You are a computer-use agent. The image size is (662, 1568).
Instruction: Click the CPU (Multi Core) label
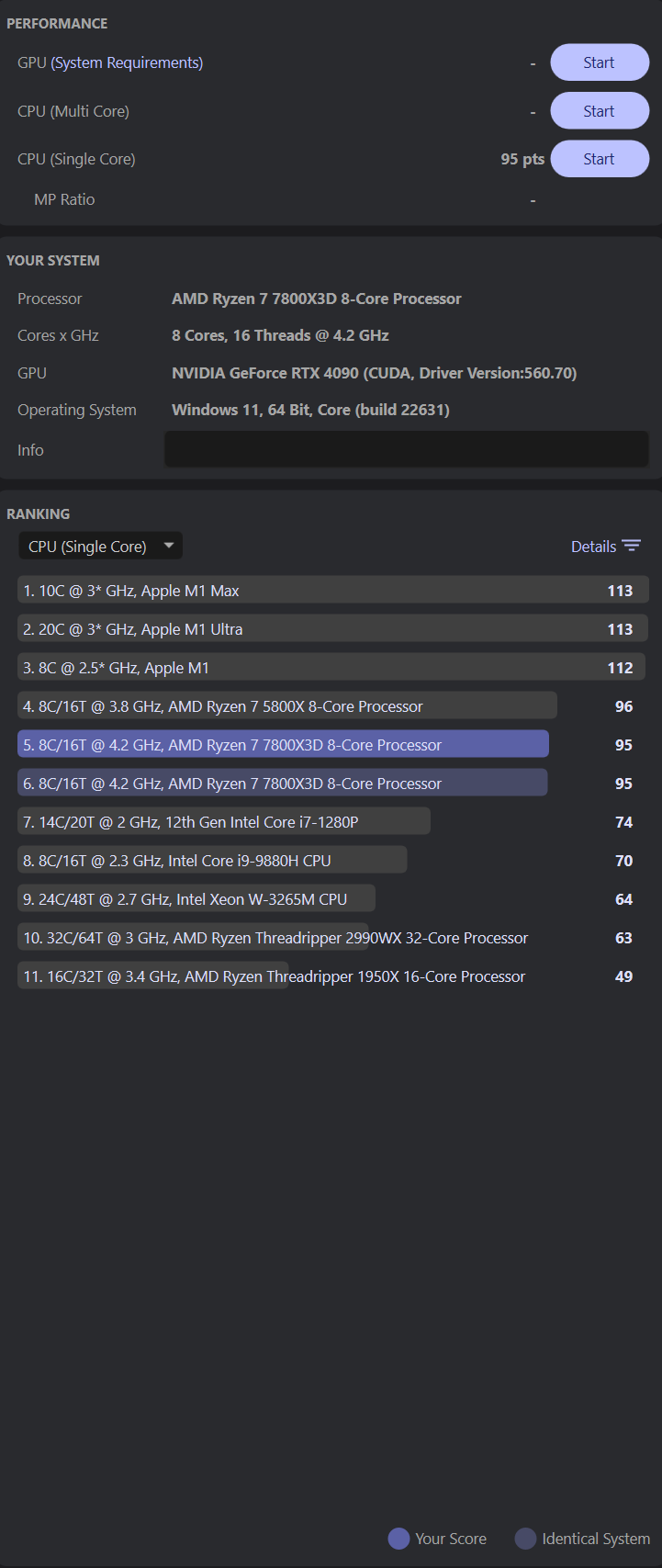pyautogui.click(x=73, y=111)
